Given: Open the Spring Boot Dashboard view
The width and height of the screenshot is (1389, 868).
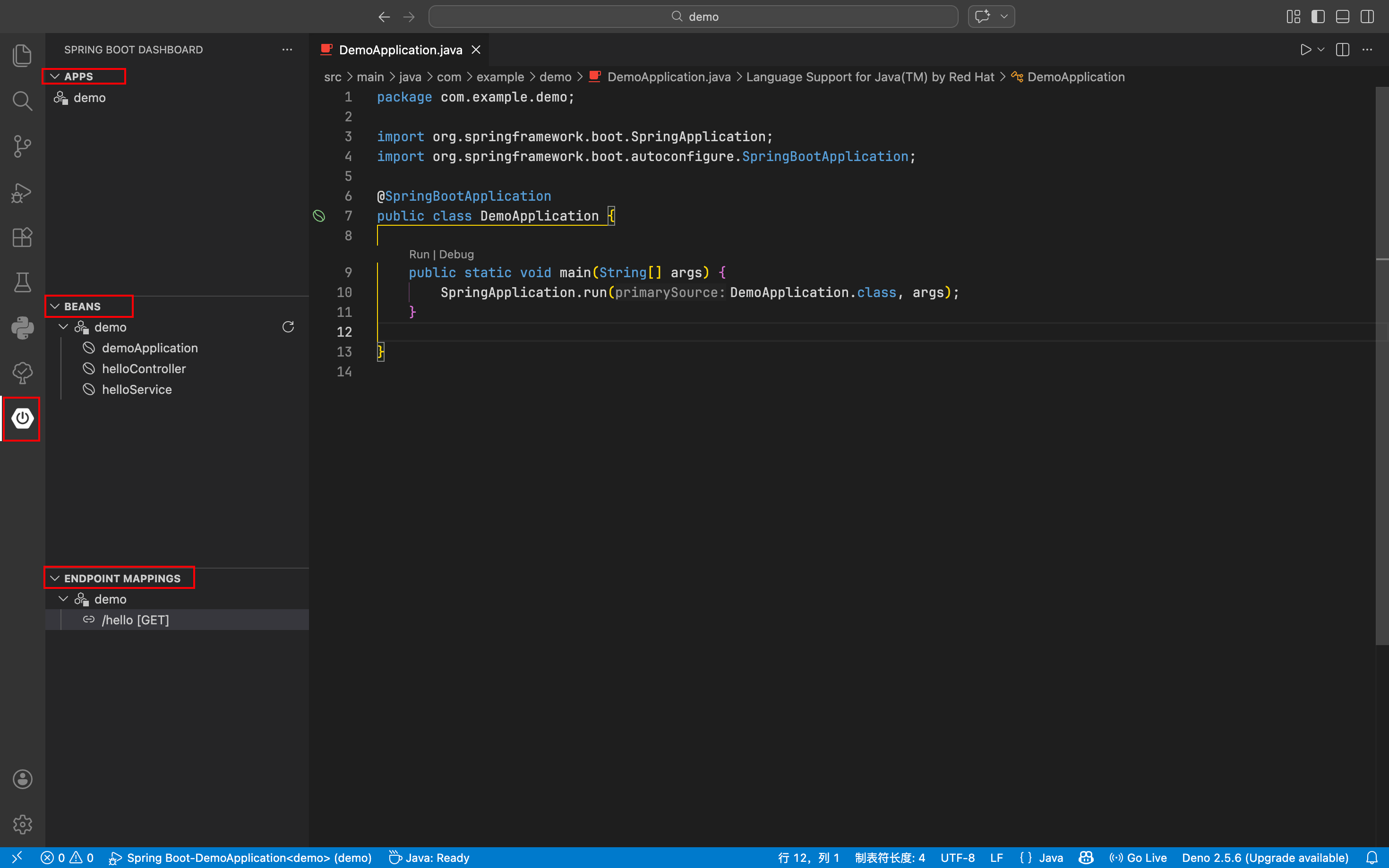Looking at the screenshot, I should [22, 418].
